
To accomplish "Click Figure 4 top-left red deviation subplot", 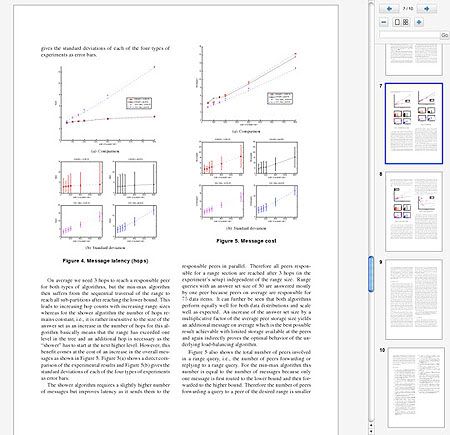I will pos(80,178).
